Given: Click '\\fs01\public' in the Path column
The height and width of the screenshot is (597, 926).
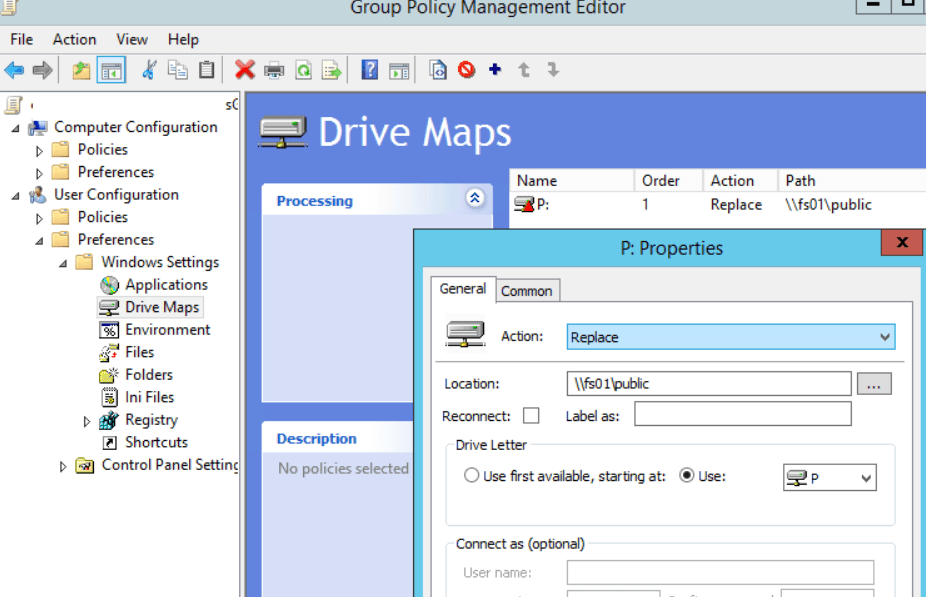Looking at the screenshot, I should click(829, 205).
